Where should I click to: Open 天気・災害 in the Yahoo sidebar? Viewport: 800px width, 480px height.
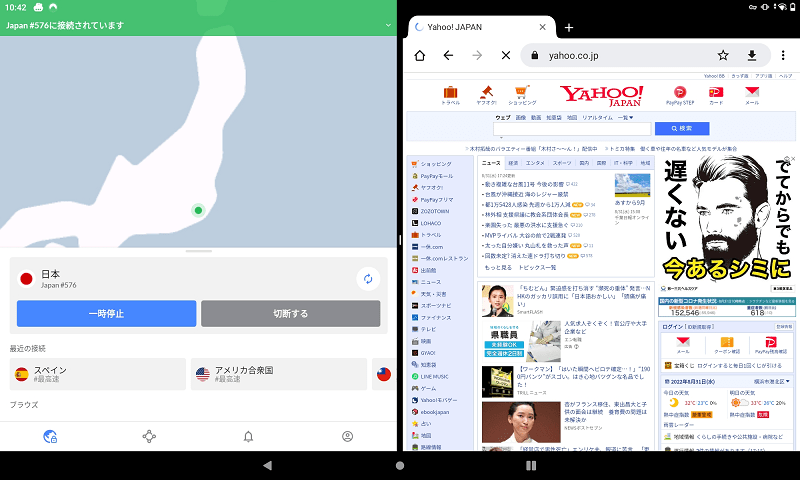[433, 294]
